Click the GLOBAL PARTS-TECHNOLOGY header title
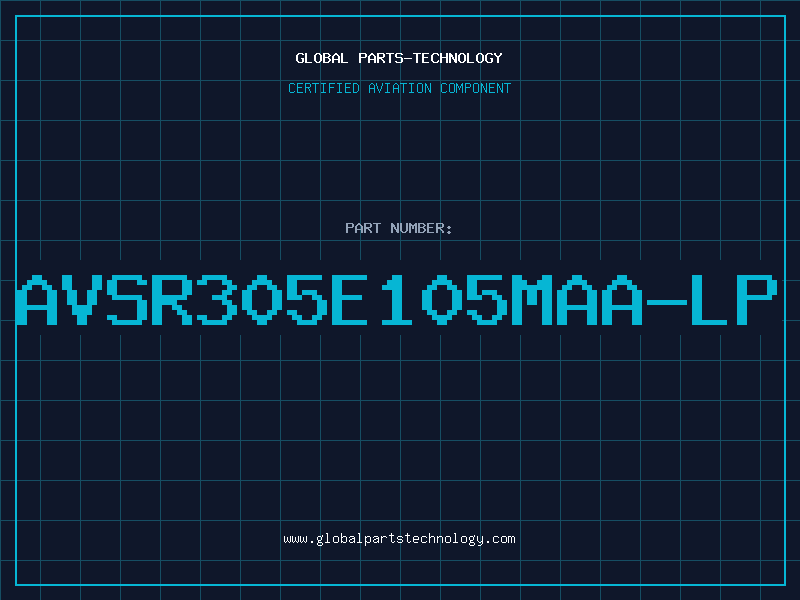Image resolution: width=800 pixels, height=600 pixels. pos(399,58)
